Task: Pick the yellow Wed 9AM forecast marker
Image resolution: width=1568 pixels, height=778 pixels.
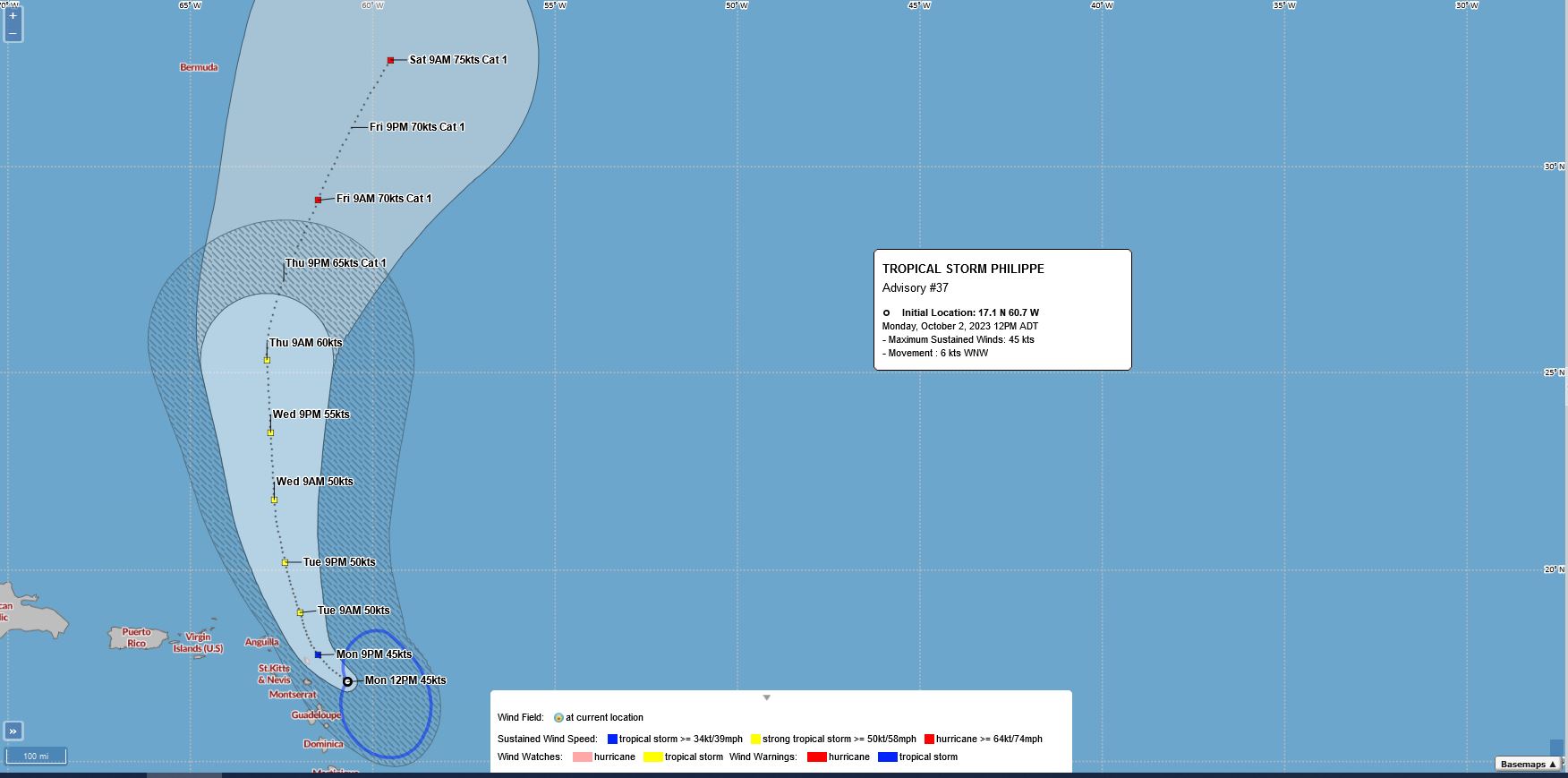Action: tap(274, 500)
